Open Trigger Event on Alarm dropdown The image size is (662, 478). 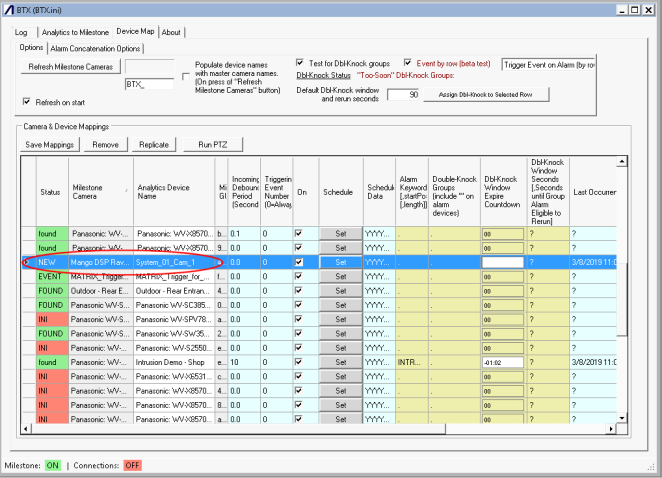click(x=548, y=65)
